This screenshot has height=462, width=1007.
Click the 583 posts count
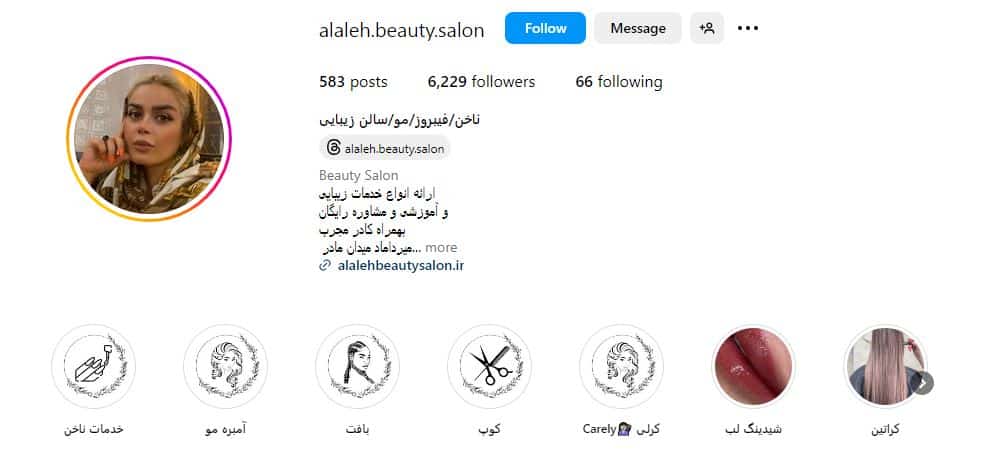[x=353, y=82]
